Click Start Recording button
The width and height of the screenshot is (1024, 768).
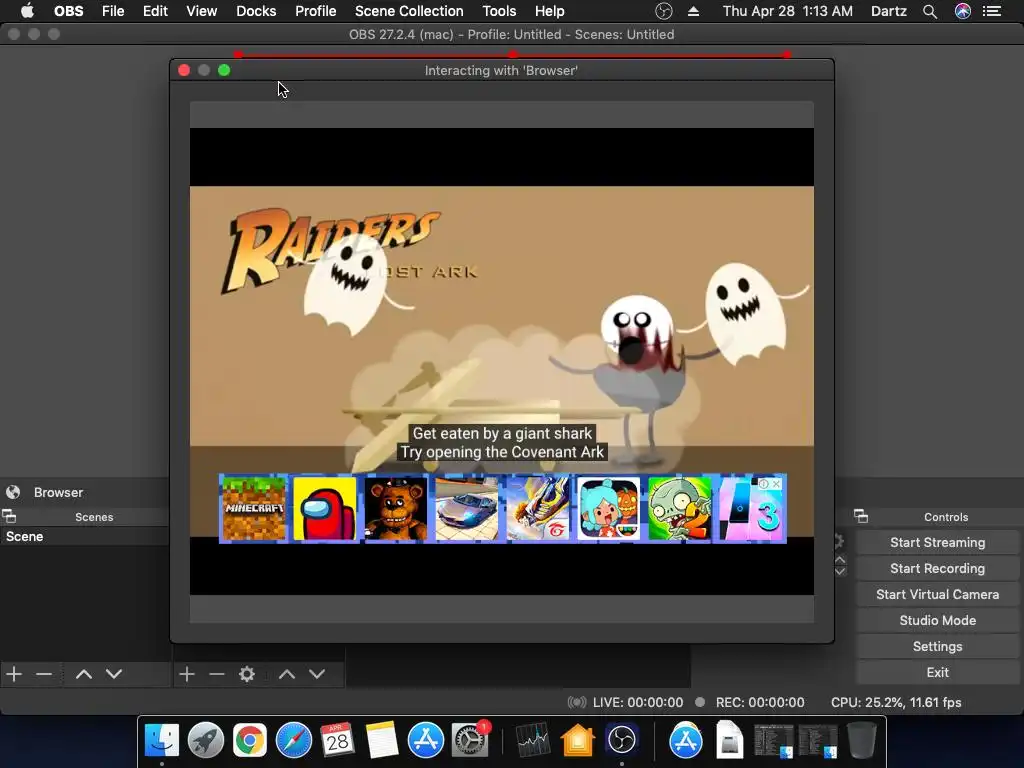(937, 568)
